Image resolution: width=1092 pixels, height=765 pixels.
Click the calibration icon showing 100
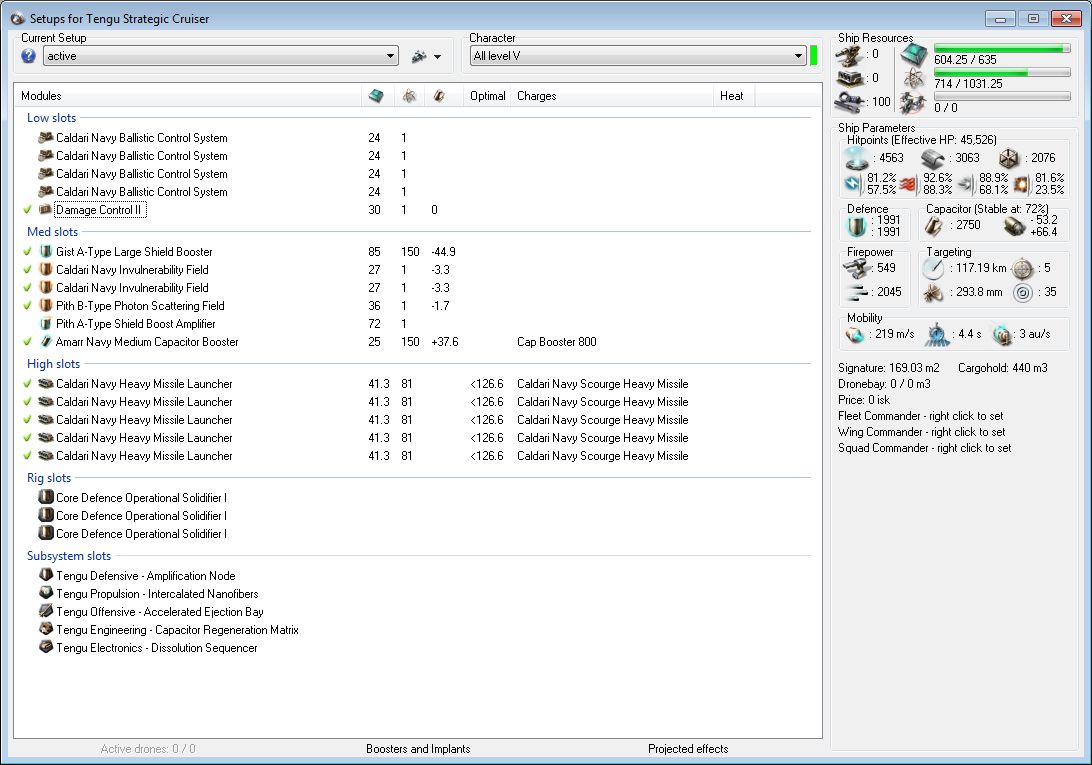(850, 102)
